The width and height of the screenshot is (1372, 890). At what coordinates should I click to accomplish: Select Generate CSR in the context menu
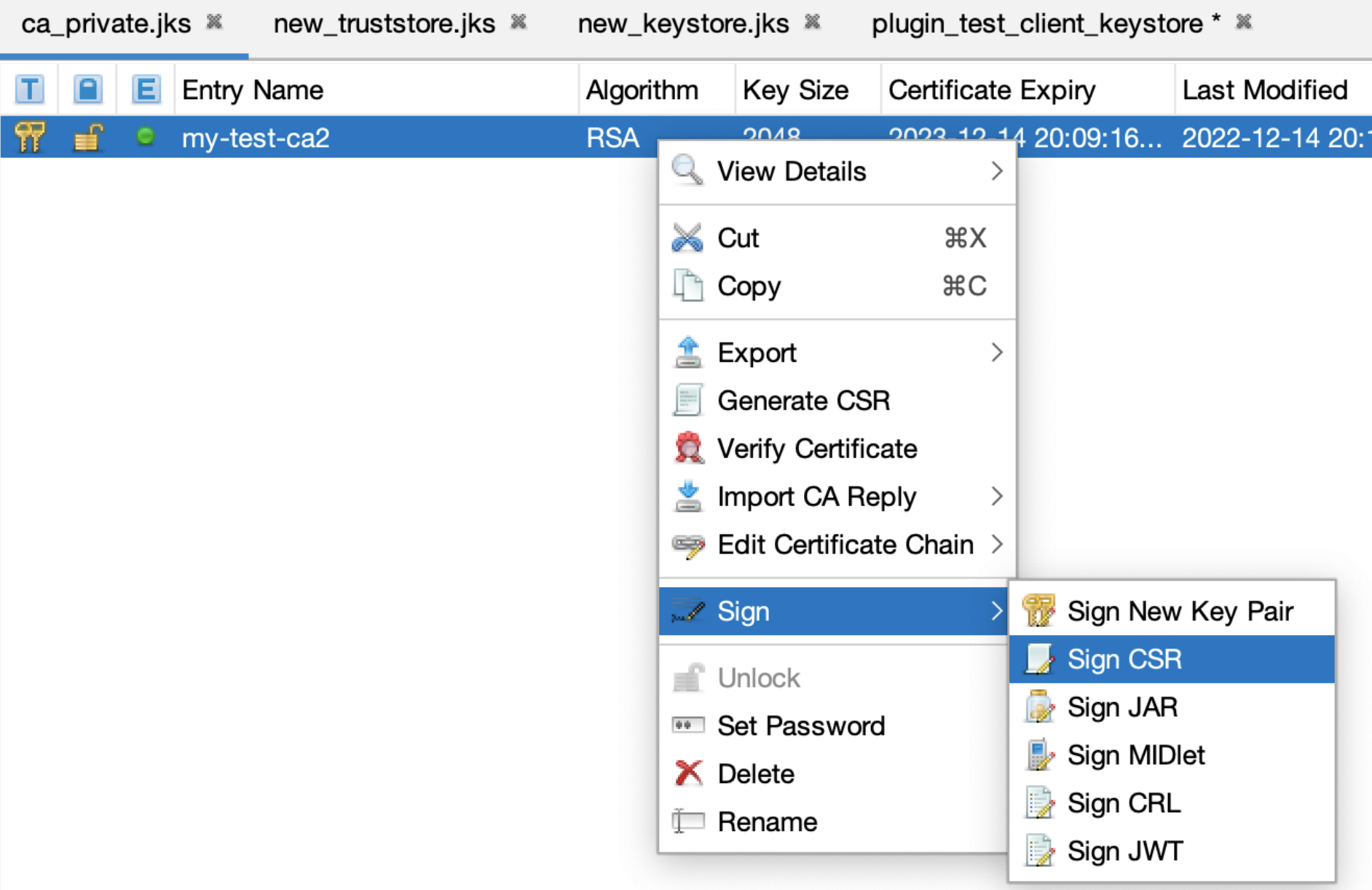pyautogui.click(x=803, y=401)
